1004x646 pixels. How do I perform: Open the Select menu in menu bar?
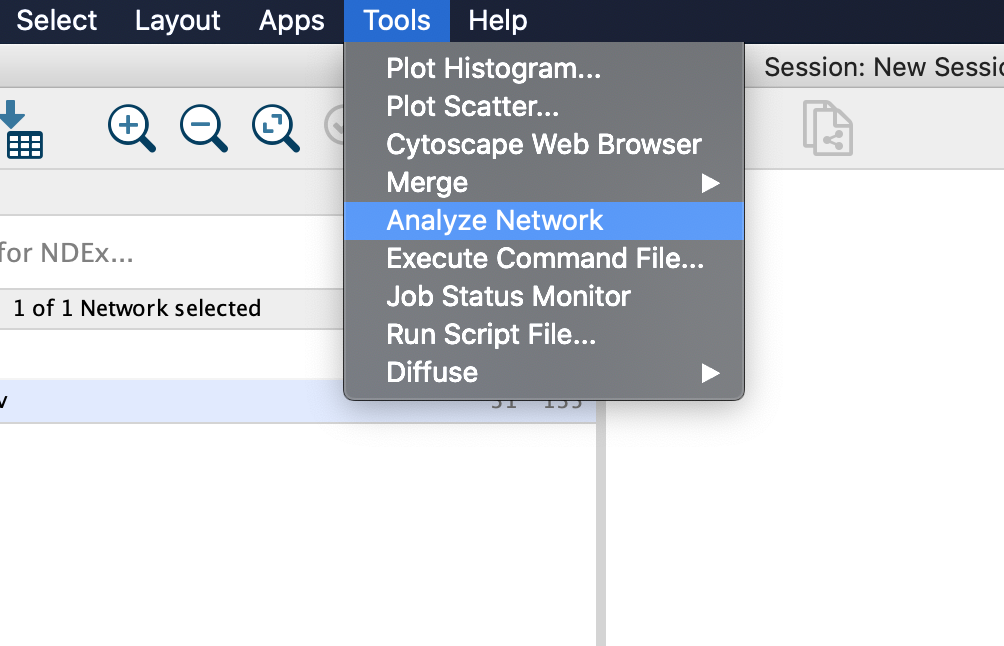(57, 21)
